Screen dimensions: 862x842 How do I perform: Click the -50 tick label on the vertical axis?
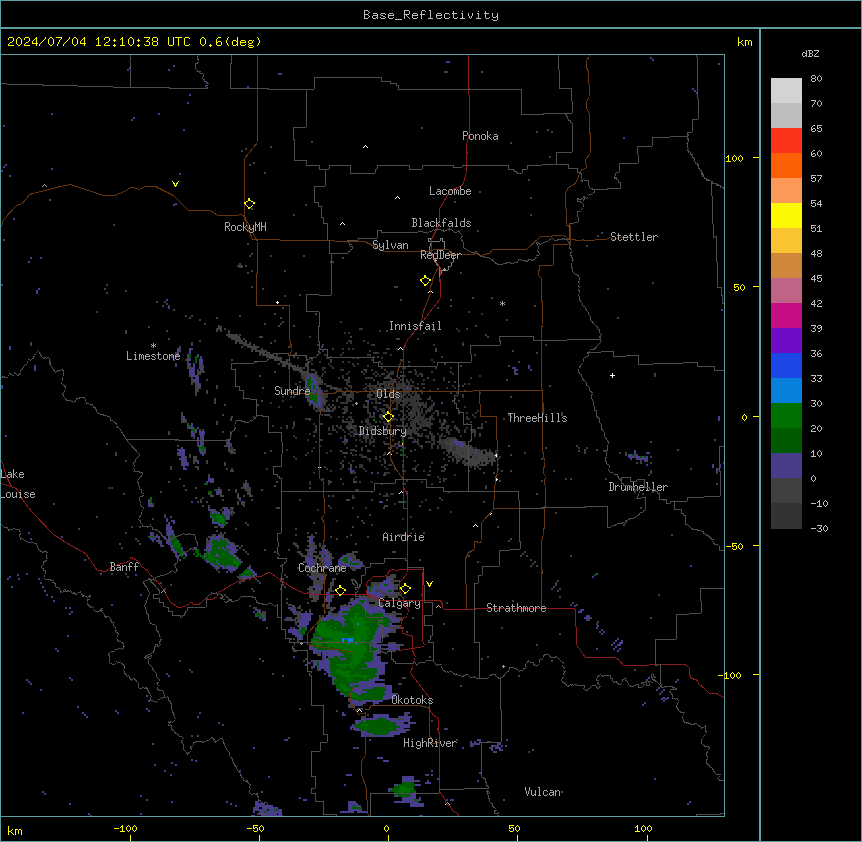(734, 546)
